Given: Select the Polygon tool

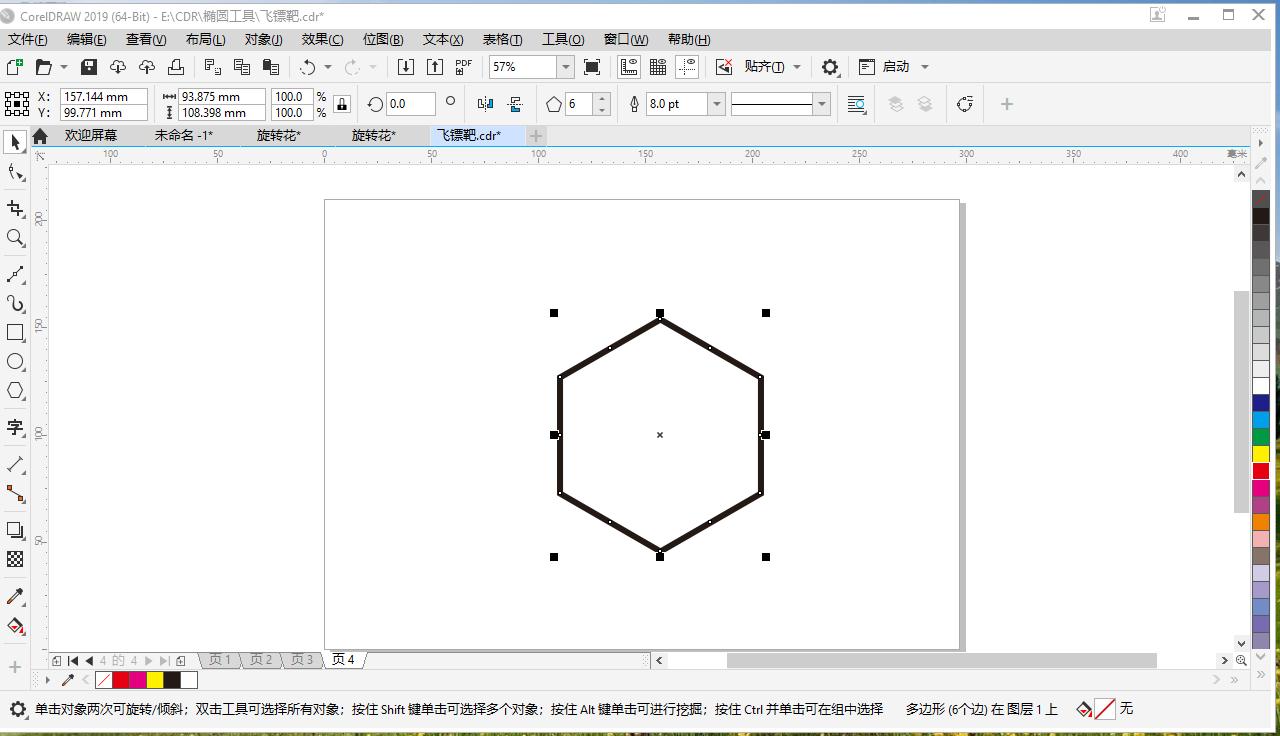Looking at the screenshot, I should coord(15,392).
